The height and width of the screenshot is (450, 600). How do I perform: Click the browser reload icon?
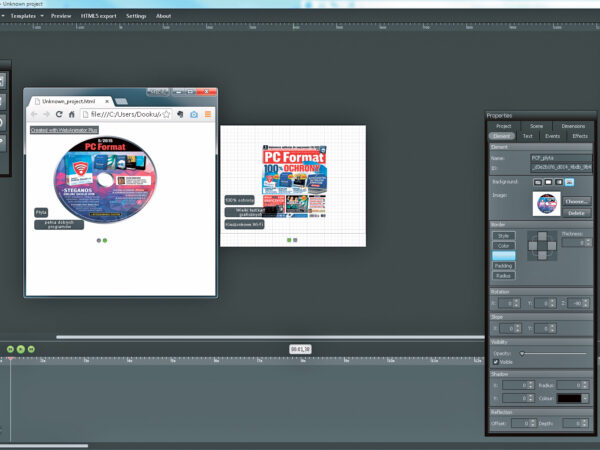(x=59, y=114)
